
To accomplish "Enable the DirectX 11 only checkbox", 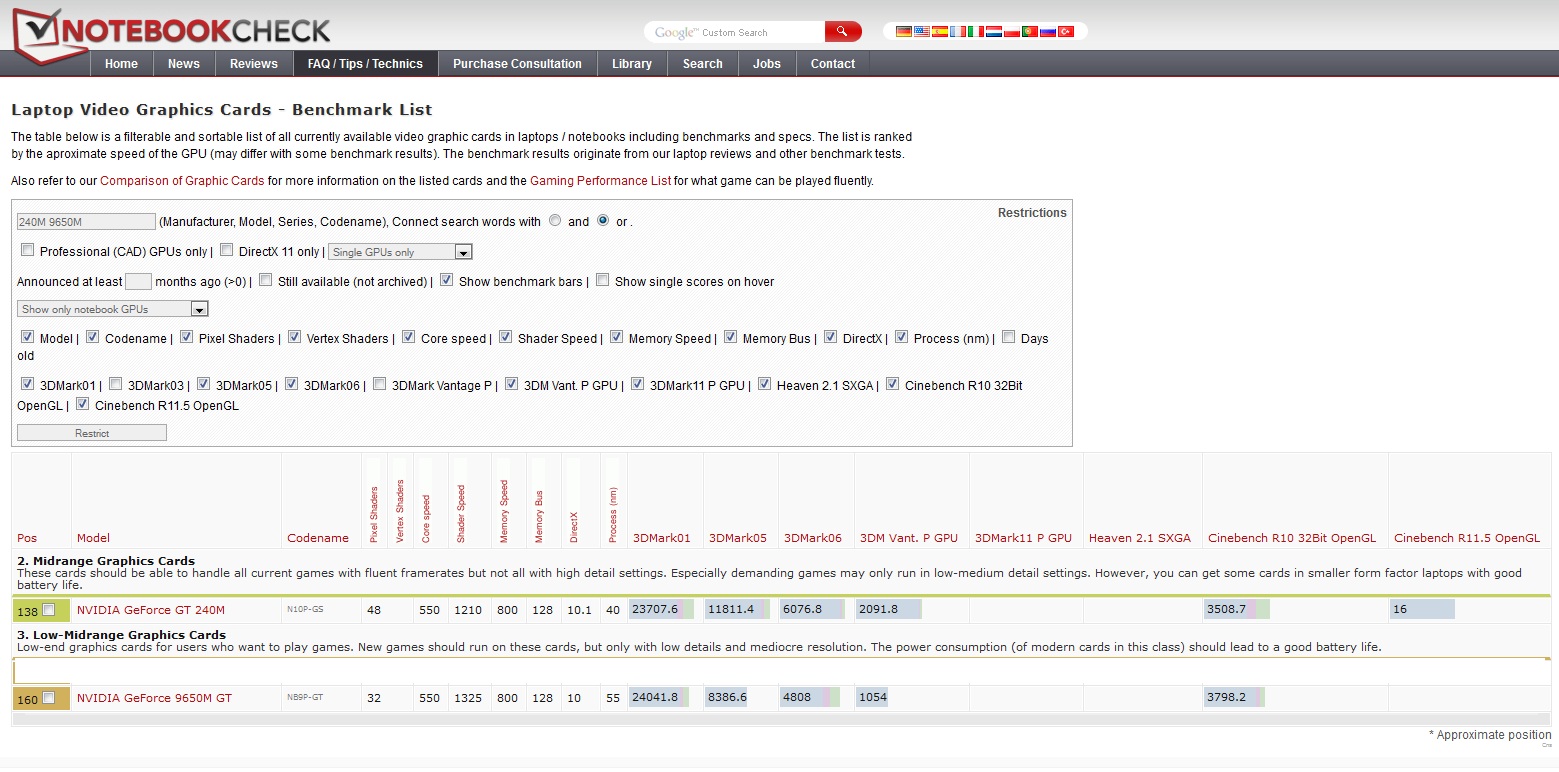I will [x=227, y=250].
